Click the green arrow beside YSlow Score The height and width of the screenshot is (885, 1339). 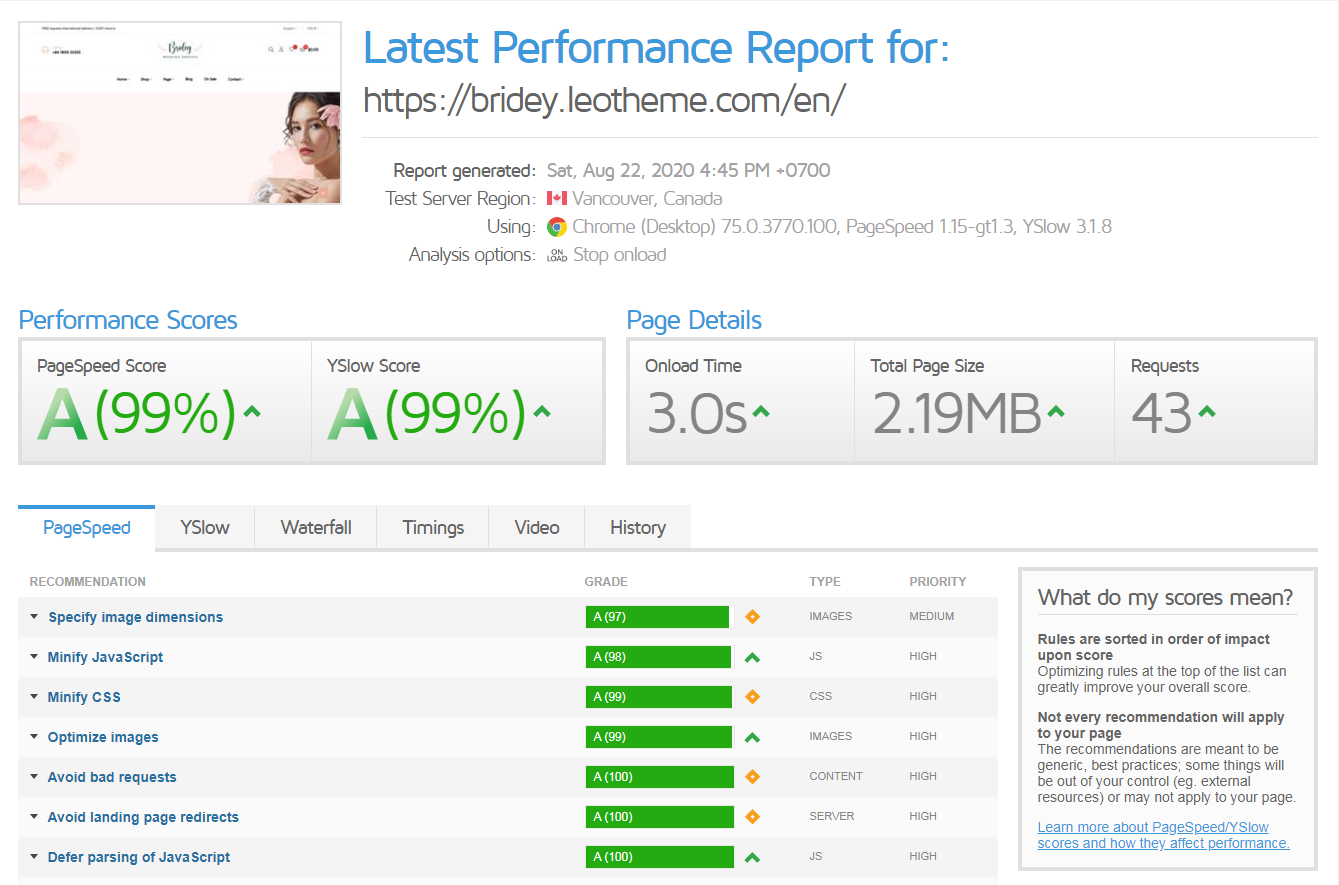[542, 411]
